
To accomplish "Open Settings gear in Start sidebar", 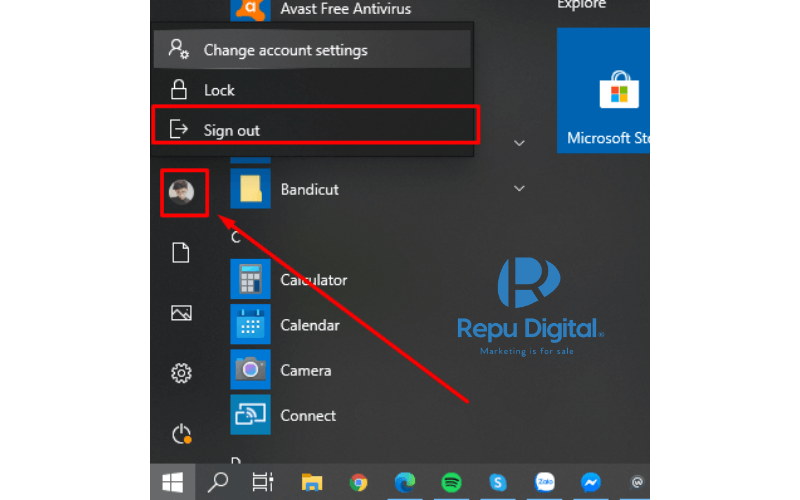I will coord(181,373).
